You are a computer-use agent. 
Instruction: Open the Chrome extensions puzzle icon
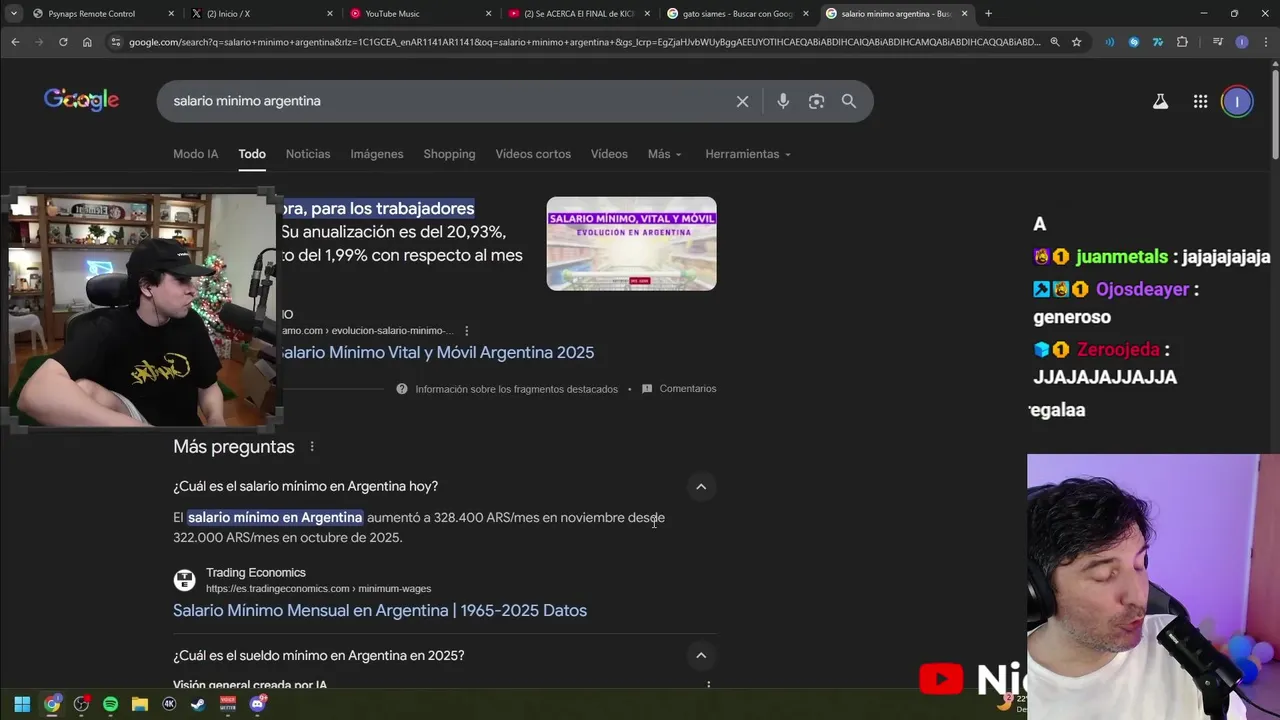click(x=1182, y=42)
